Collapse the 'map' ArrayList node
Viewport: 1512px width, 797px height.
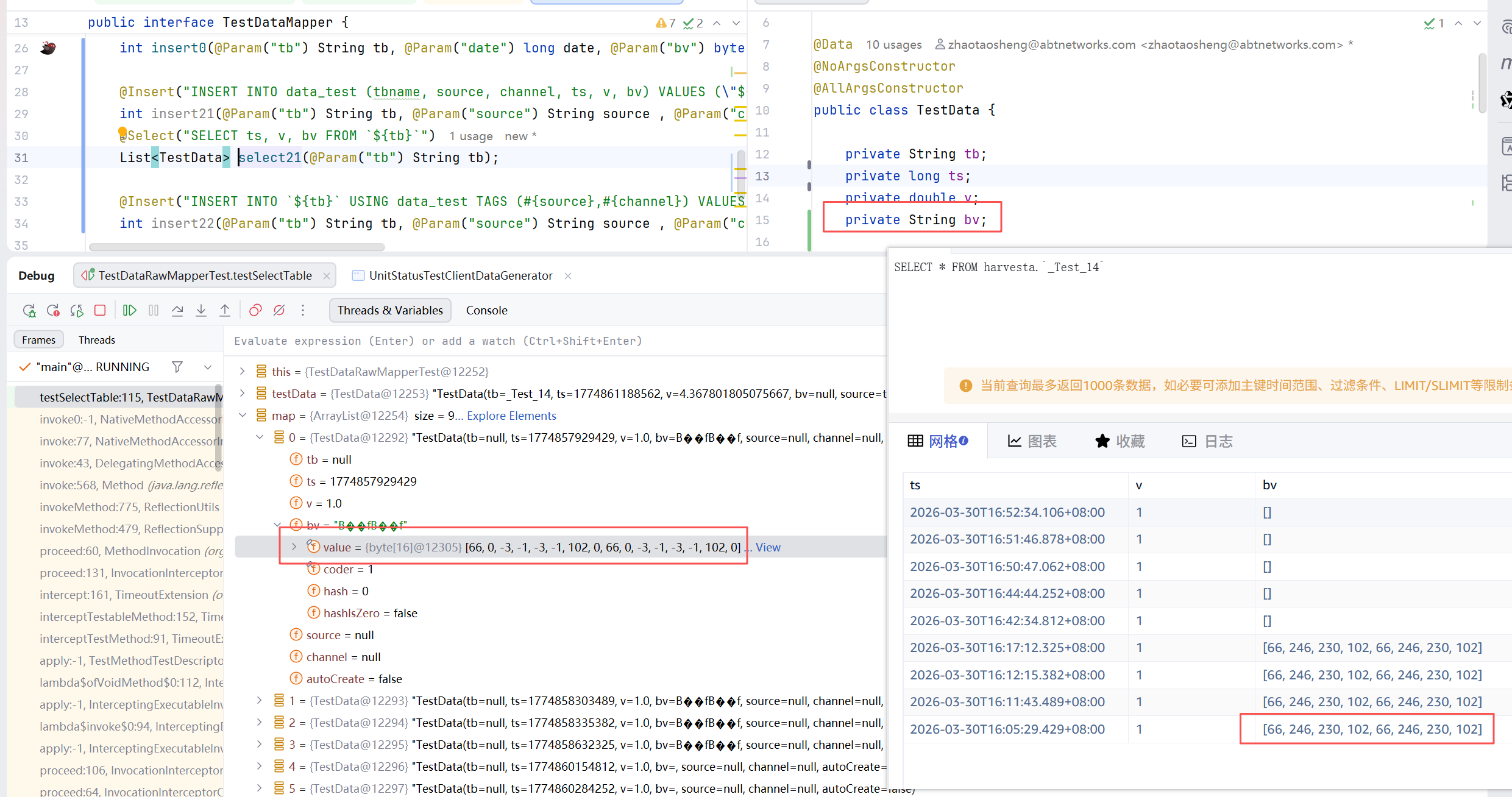(x=242, y=415)
